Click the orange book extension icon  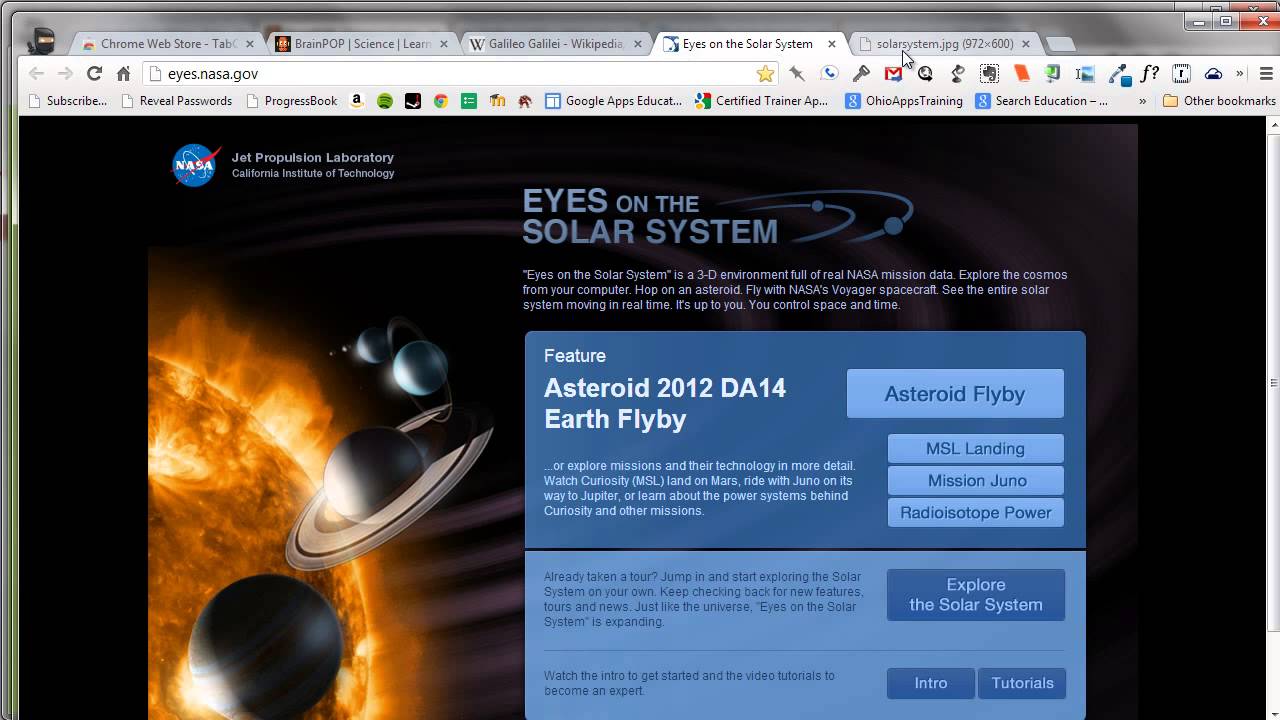tap(1021, 73)
